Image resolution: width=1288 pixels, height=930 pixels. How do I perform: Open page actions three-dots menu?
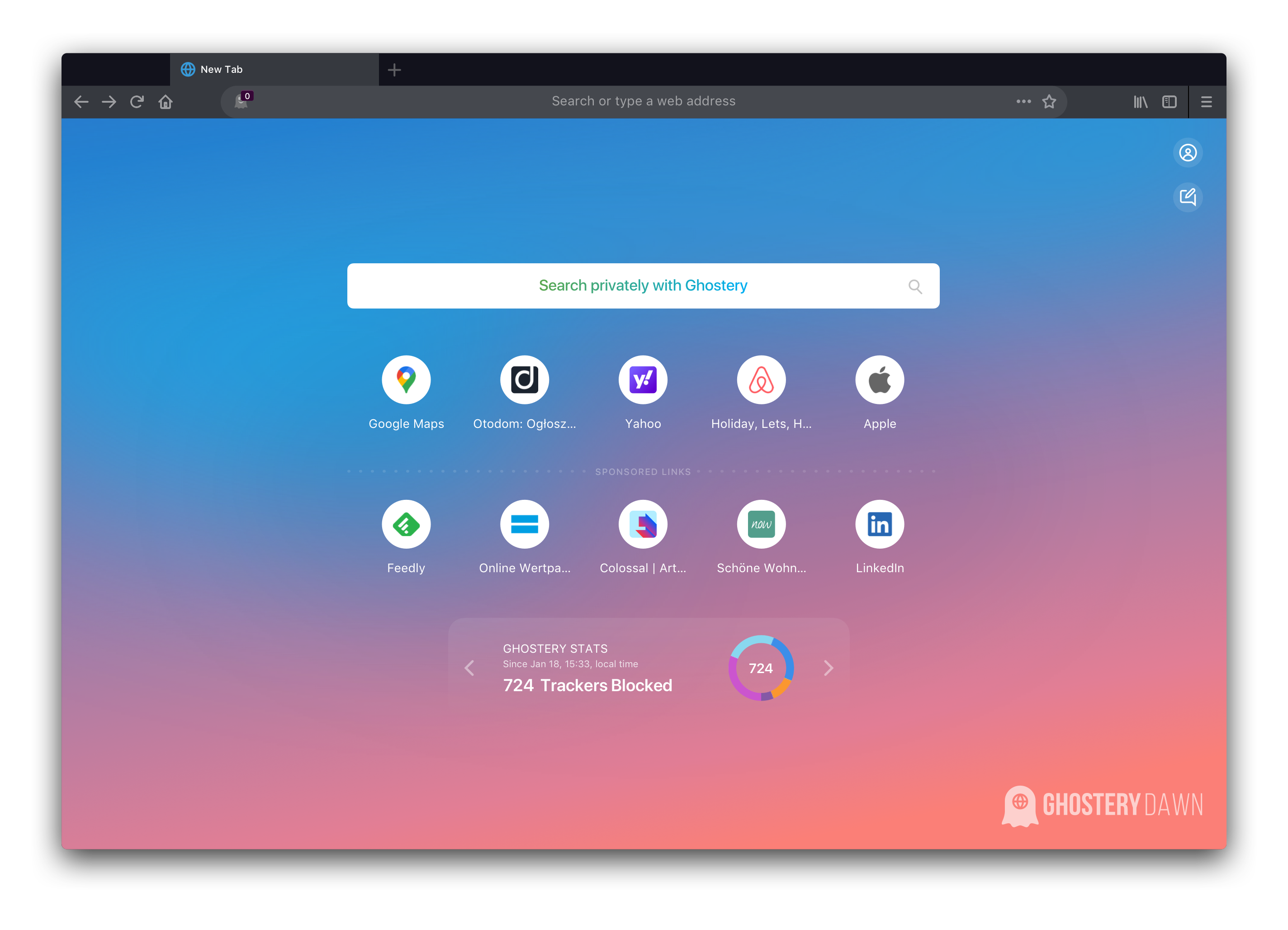pyautogui.click(x=1023, y=102)
